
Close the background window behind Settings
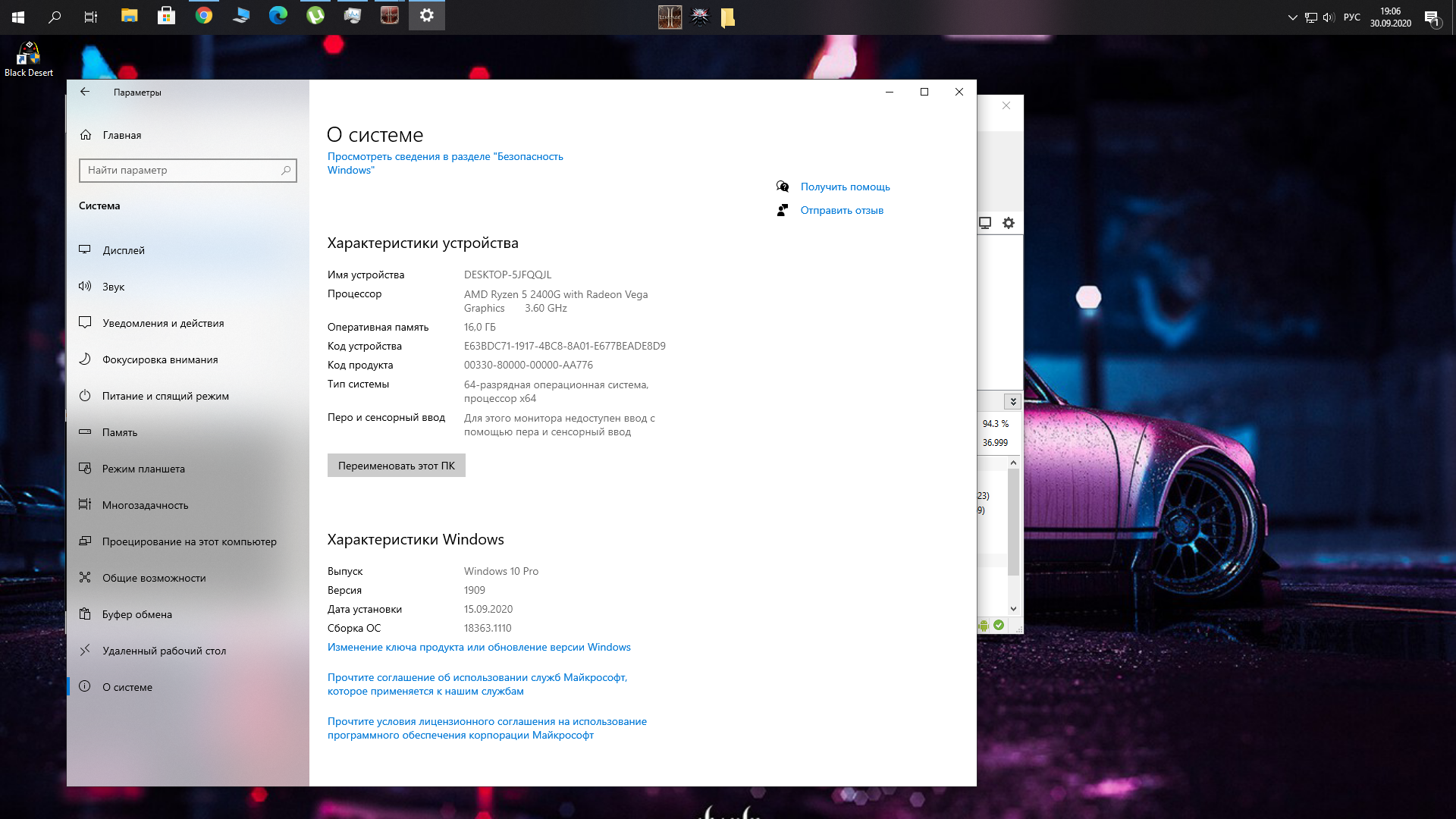(1006, 105)
